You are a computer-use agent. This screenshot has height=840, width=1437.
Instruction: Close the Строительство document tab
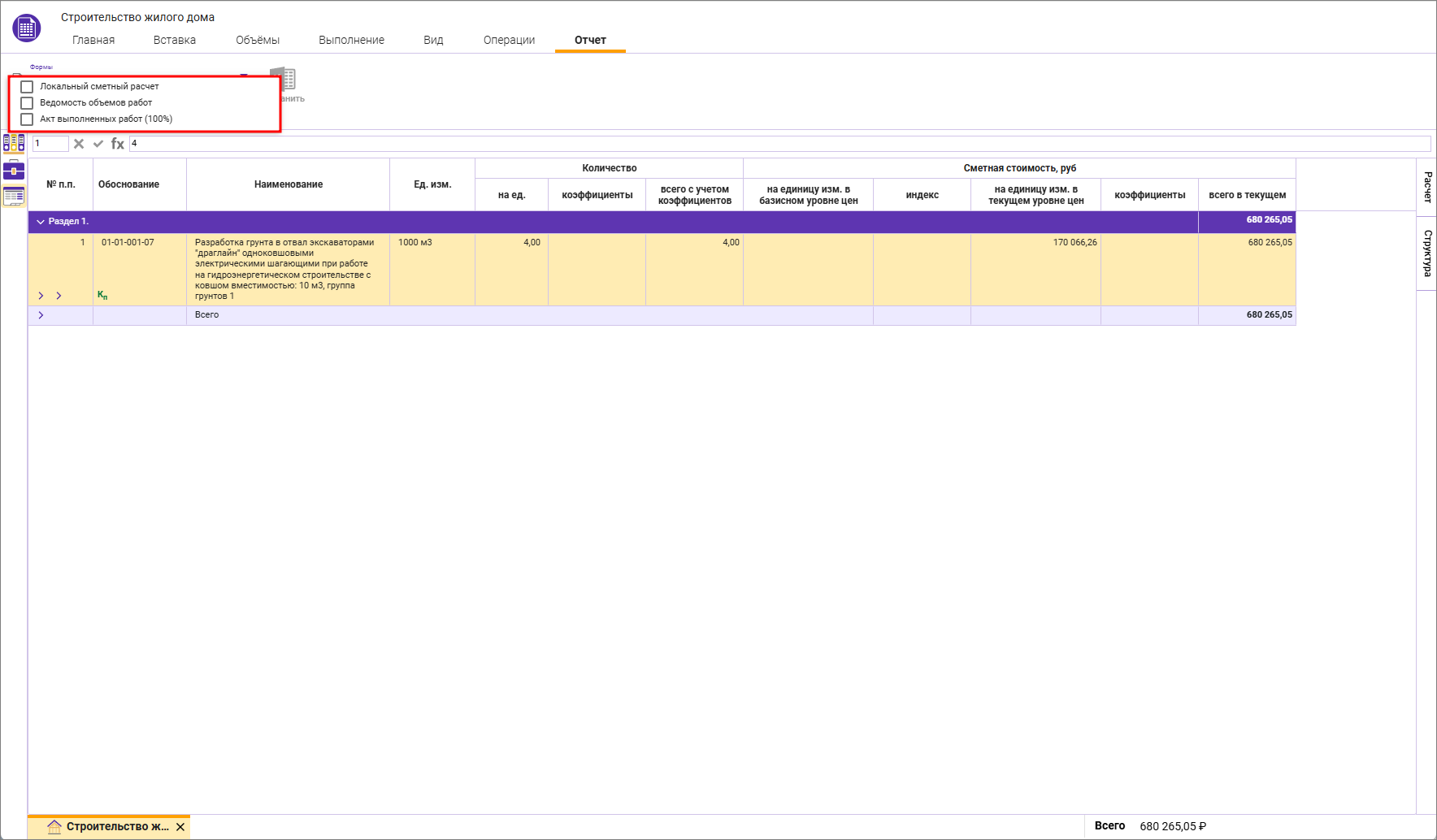click(180, 827)
